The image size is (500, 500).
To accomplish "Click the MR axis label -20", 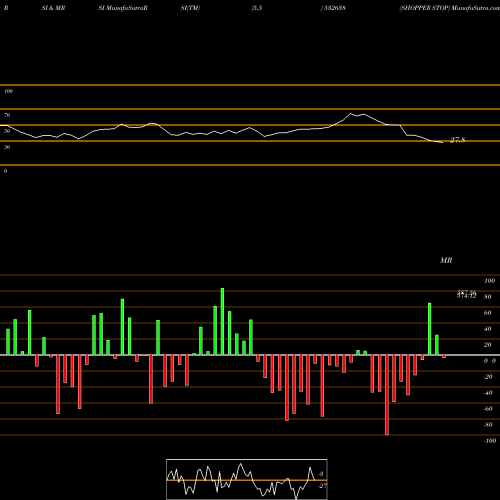I will [488, 377].
